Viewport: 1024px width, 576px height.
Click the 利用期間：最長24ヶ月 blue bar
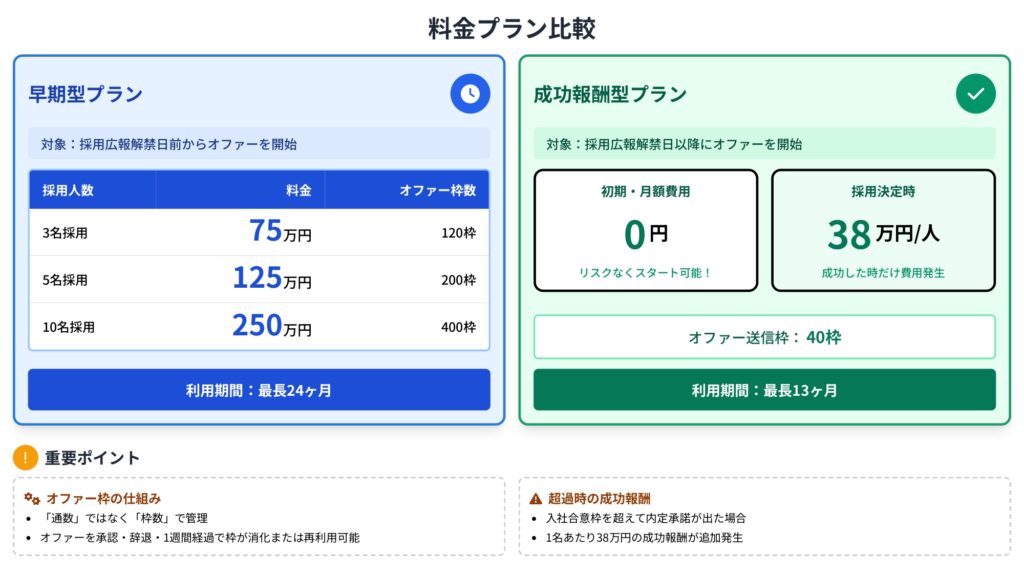[259, 390]
